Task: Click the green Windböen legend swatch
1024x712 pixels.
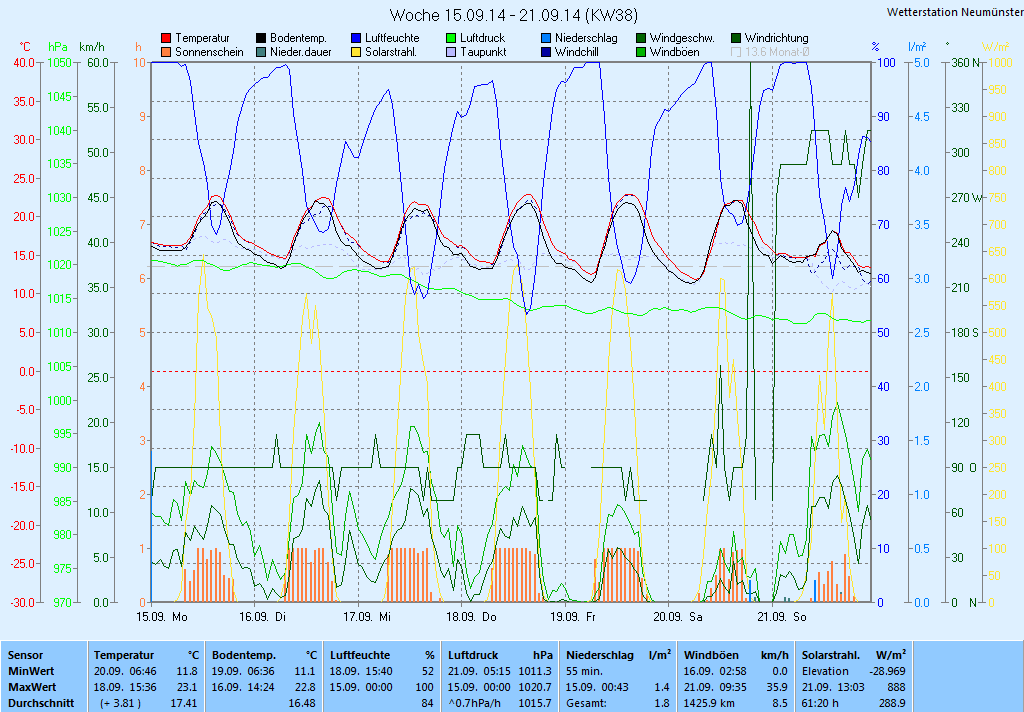Action: (x=641, y=52)
